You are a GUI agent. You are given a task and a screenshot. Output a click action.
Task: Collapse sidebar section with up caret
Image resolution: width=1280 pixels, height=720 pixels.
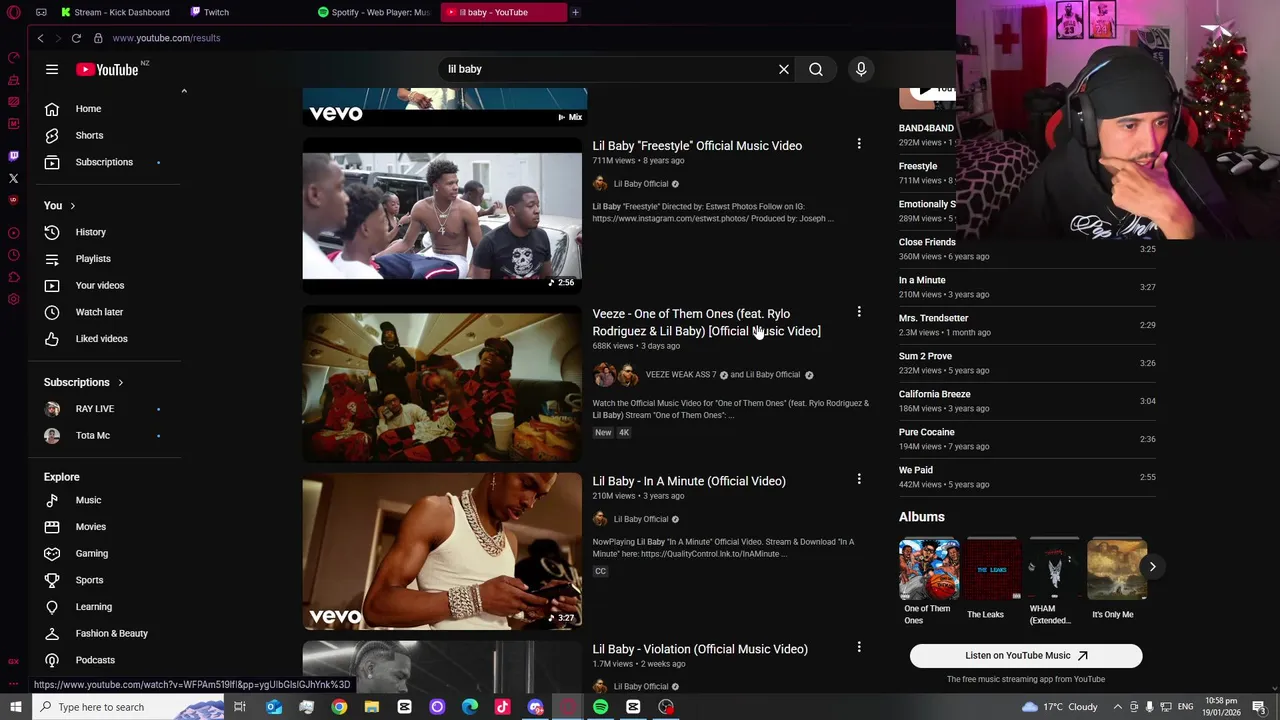(184, 91)
